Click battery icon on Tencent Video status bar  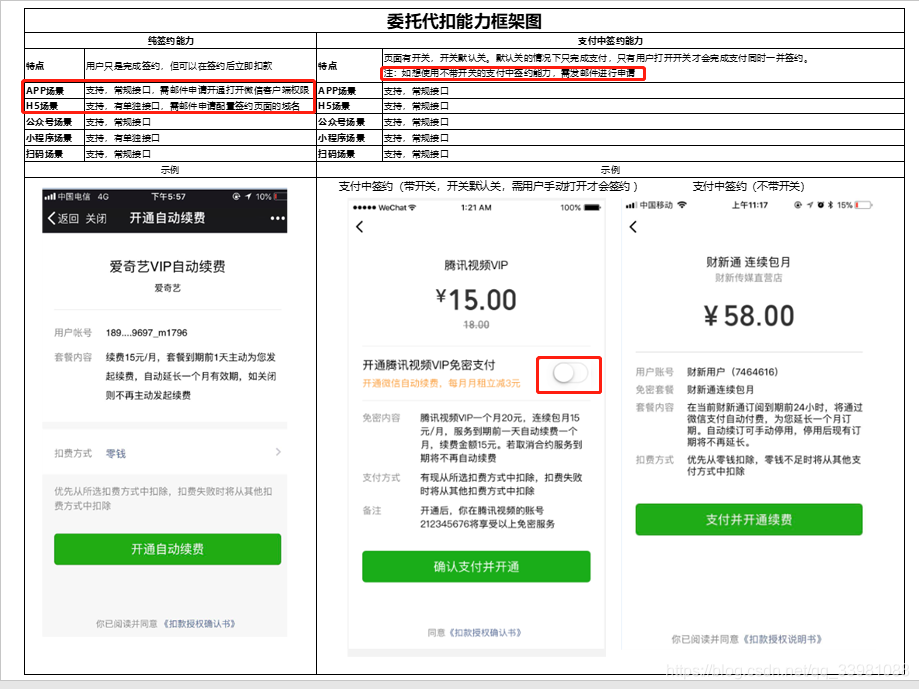592,207
